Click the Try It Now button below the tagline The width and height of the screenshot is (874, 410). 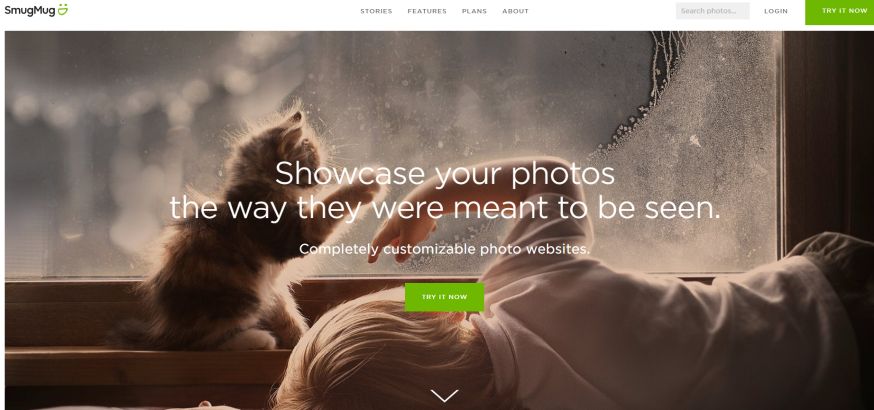tap(444, 297)
